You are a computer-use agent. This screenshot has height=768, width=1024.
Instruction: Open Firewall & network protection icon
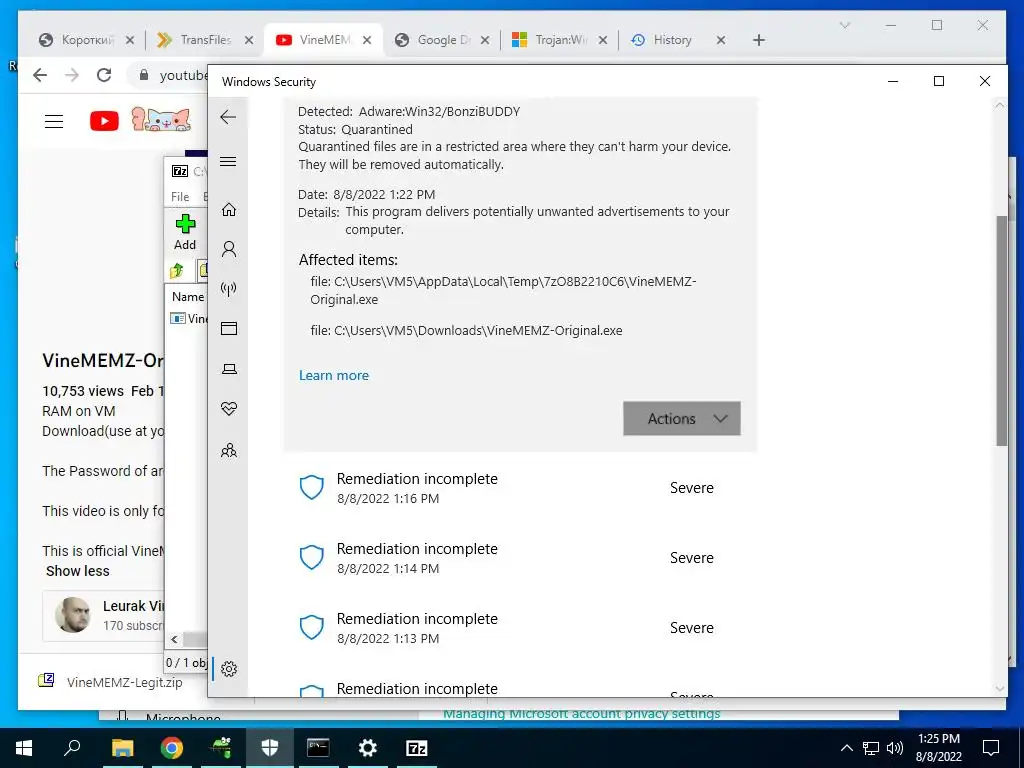(229, 289)
